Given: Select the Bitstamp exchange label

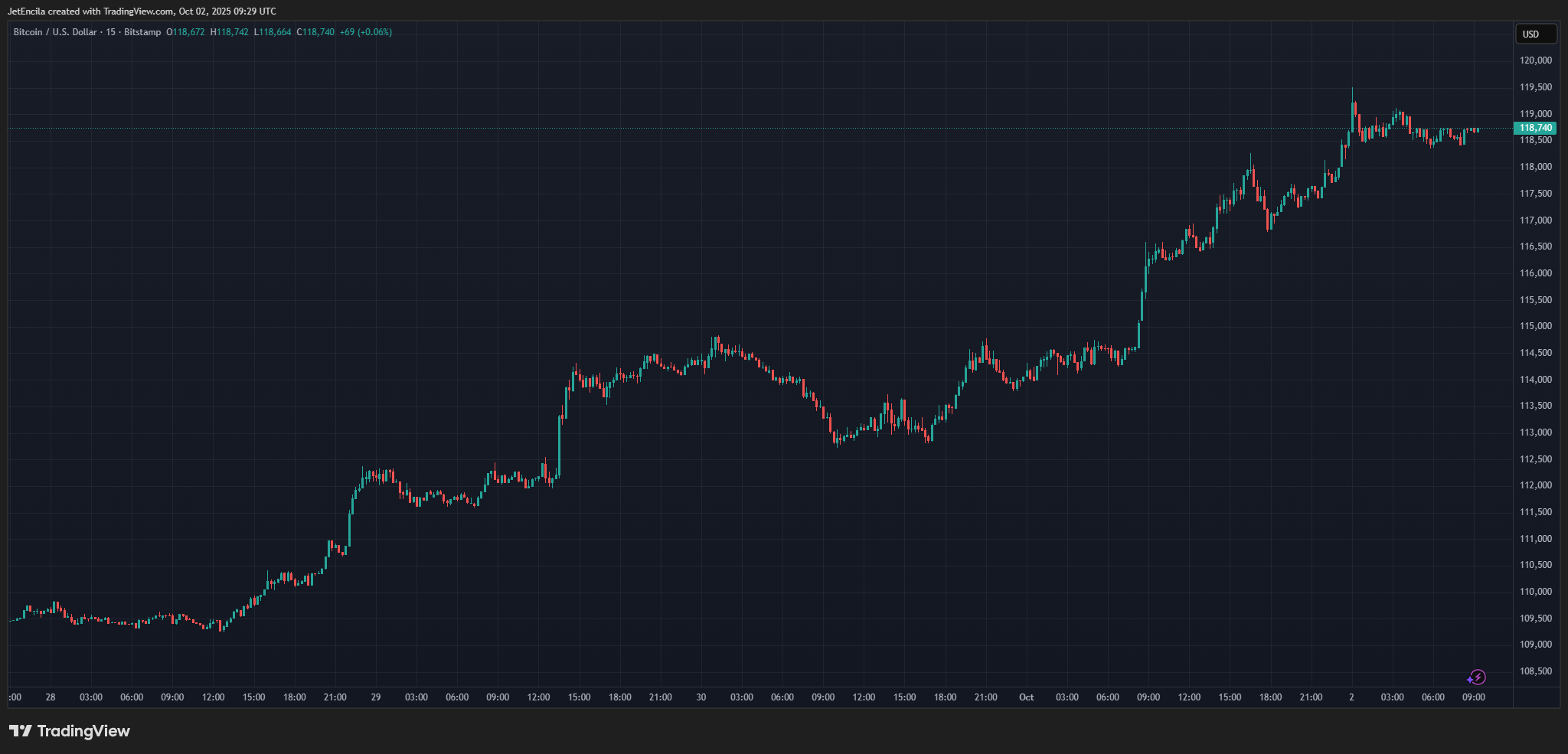Looking at the screenshot, I should click(142, 32).
